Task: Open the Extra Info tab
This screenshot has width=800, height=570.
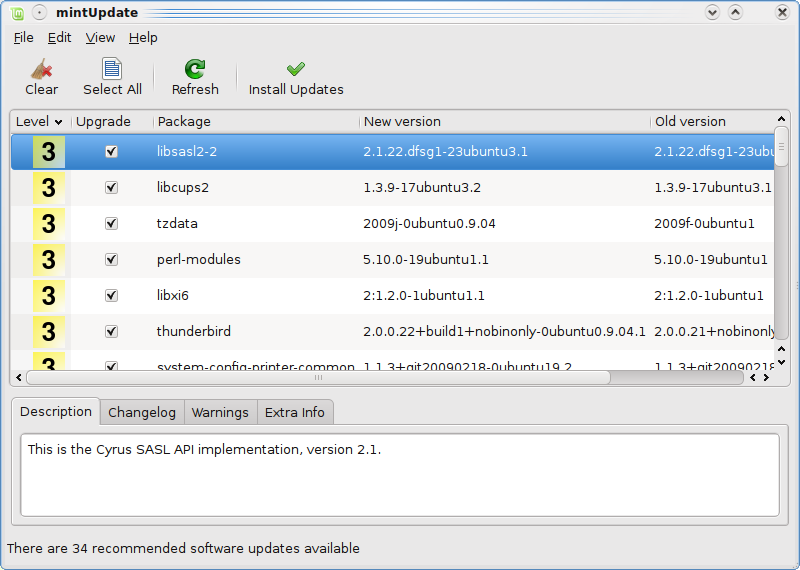Action: [x=294, y=413]
